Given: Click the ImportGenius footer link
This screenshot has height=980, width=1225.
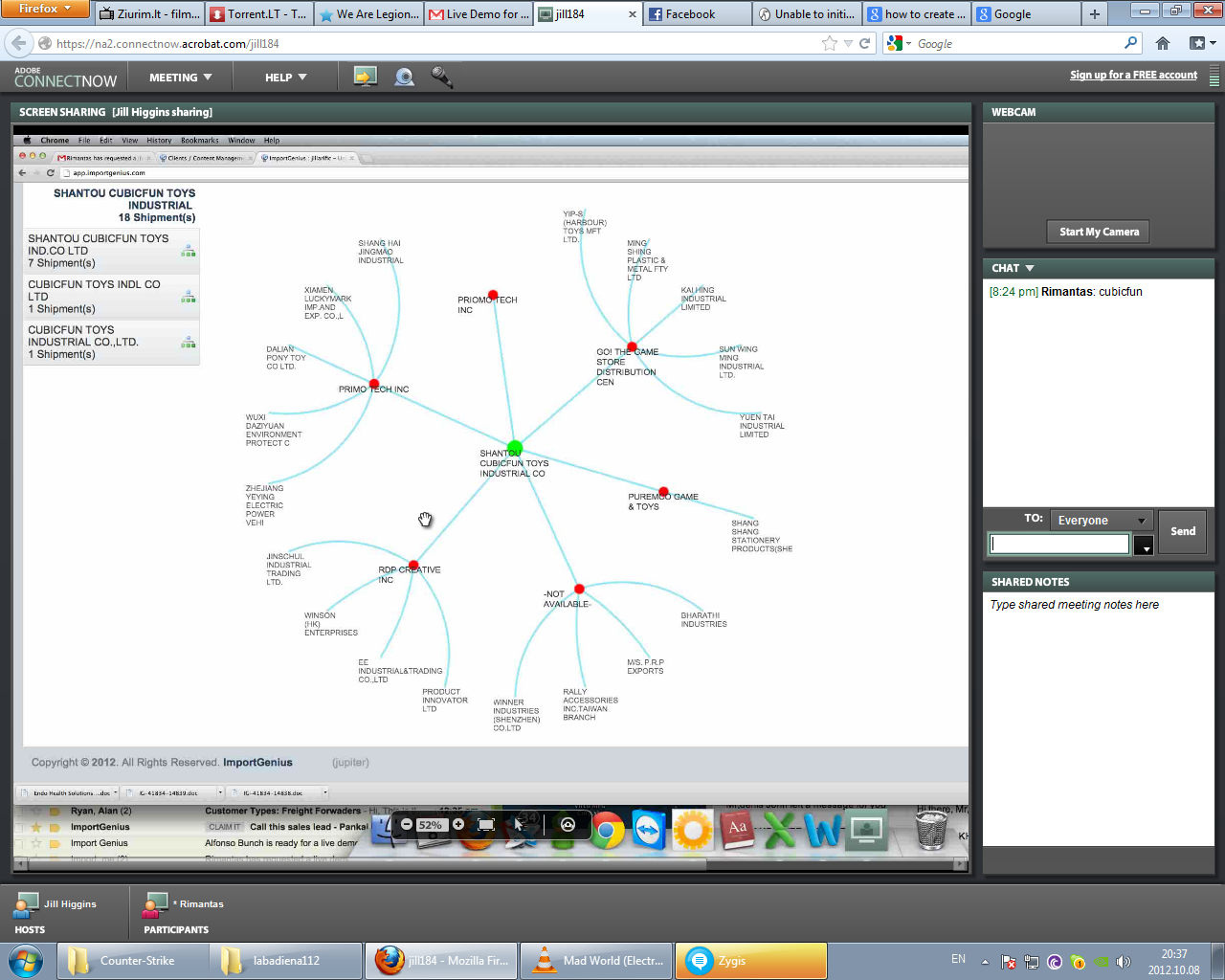Looking at the screenshot, I should point(257,763).
